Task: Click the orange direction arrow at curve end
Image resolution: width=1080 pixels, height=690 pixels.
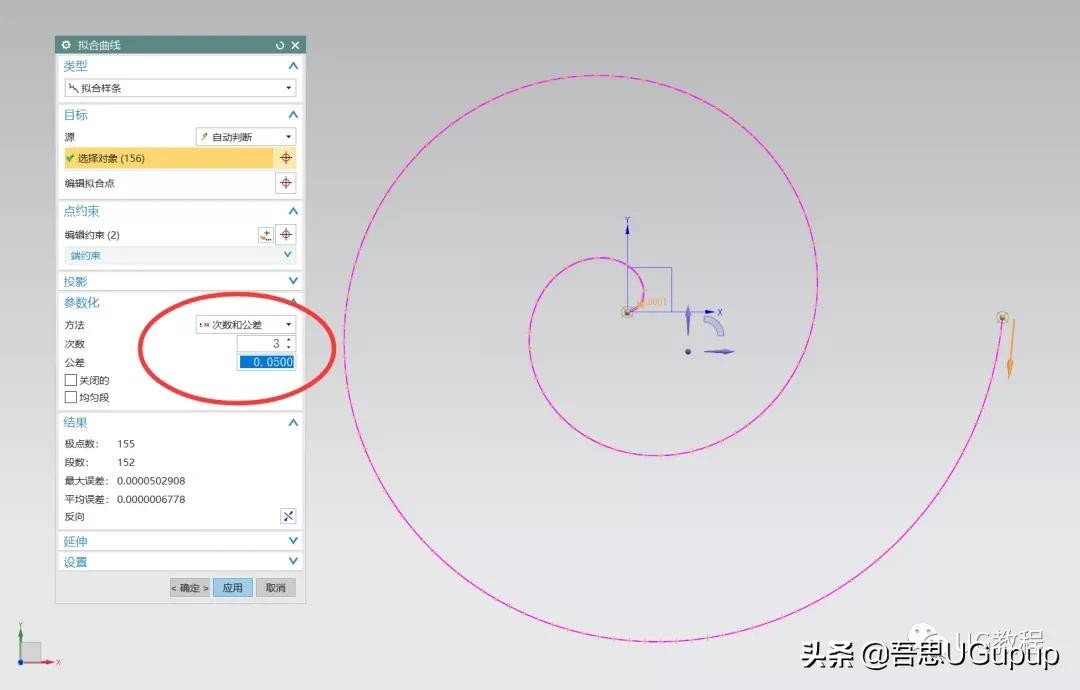Action: [1011, 350]
